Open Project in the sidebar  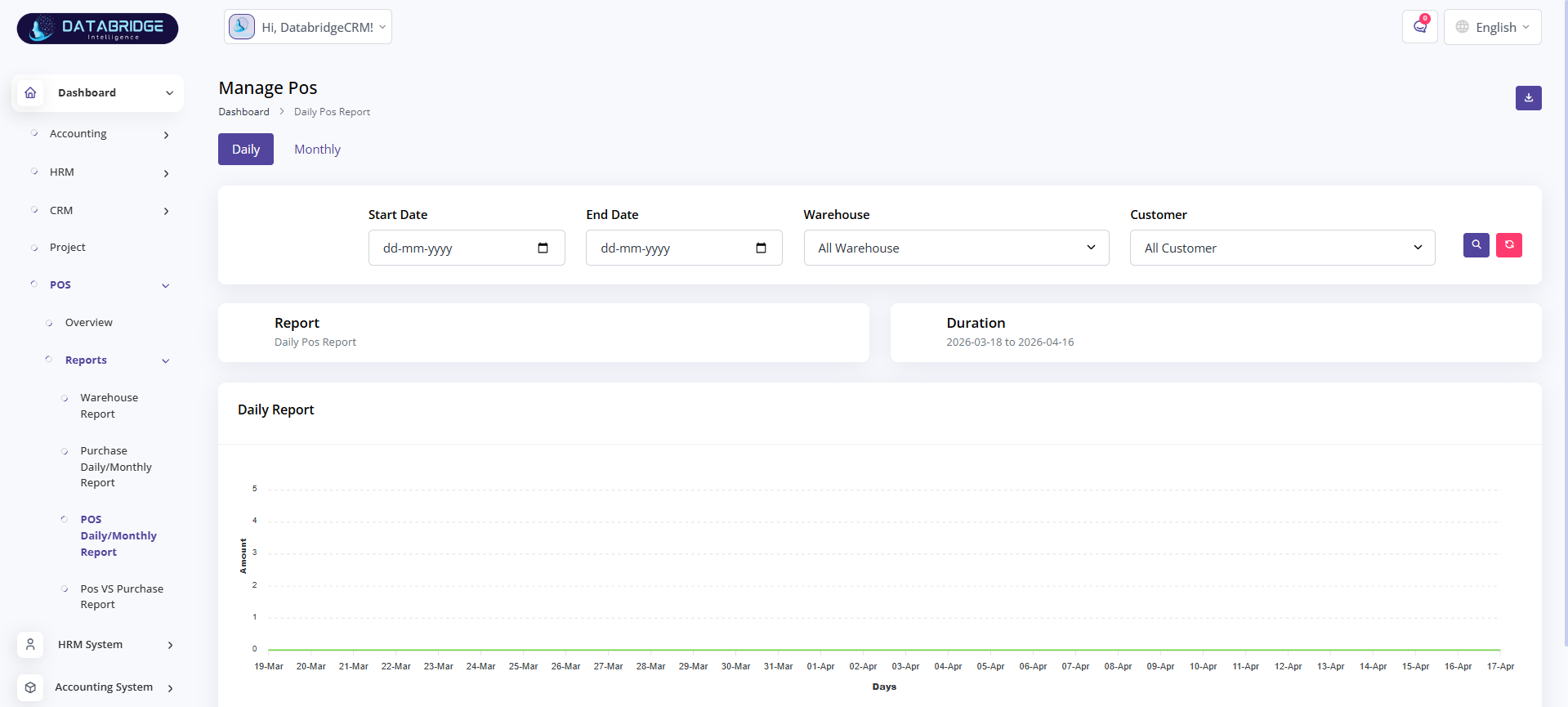pos(68,248)
